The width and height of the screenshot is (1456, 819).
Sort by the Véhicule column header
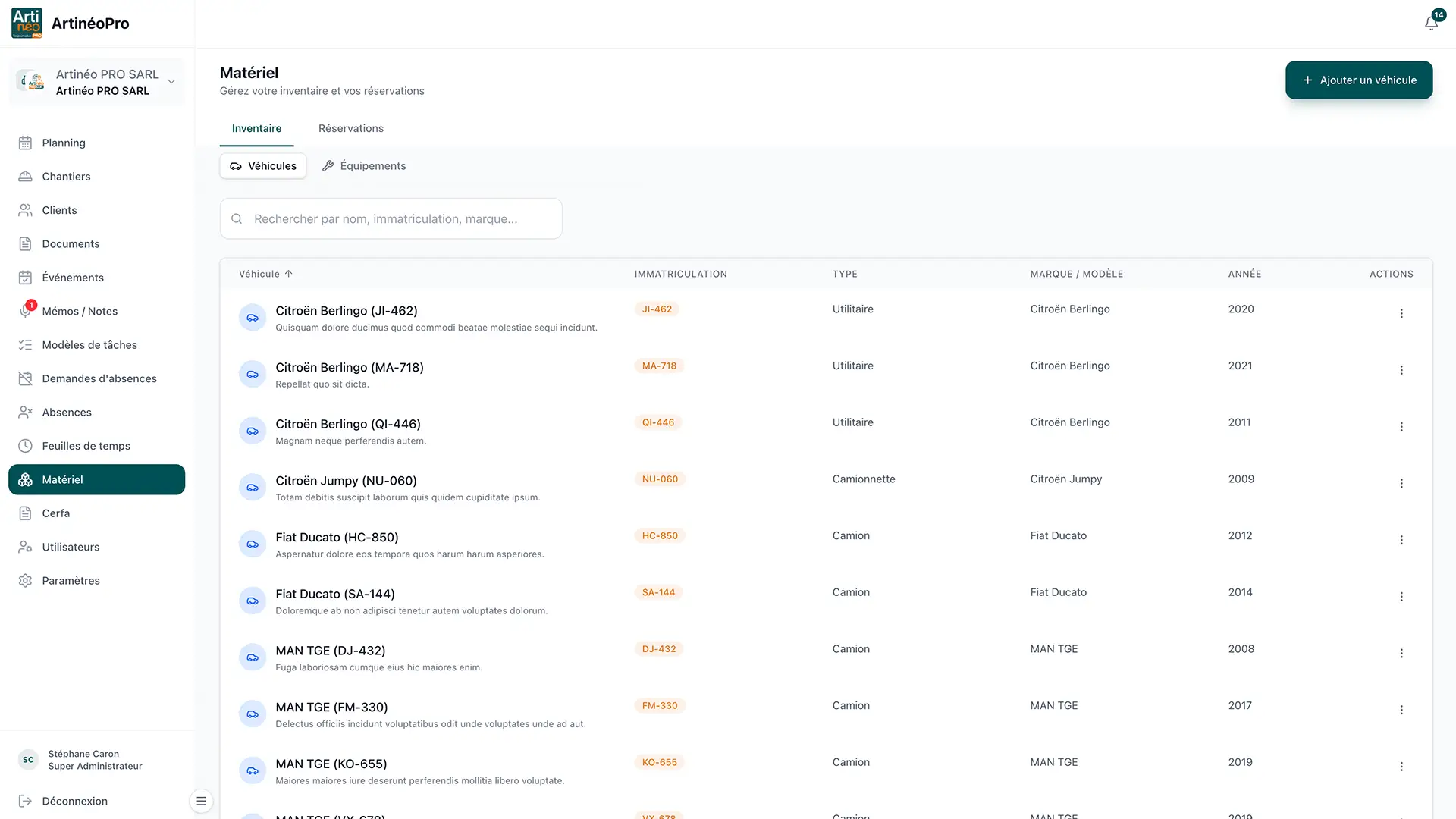tap(265, 274)
